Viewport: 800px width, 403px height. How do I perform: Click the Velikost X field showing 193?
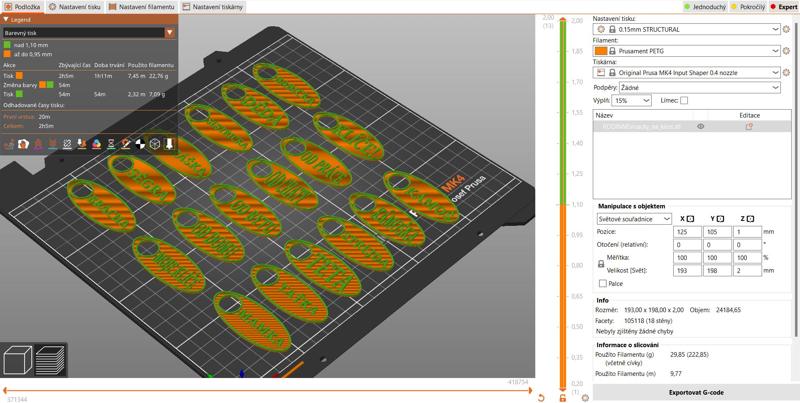[687, 271]
